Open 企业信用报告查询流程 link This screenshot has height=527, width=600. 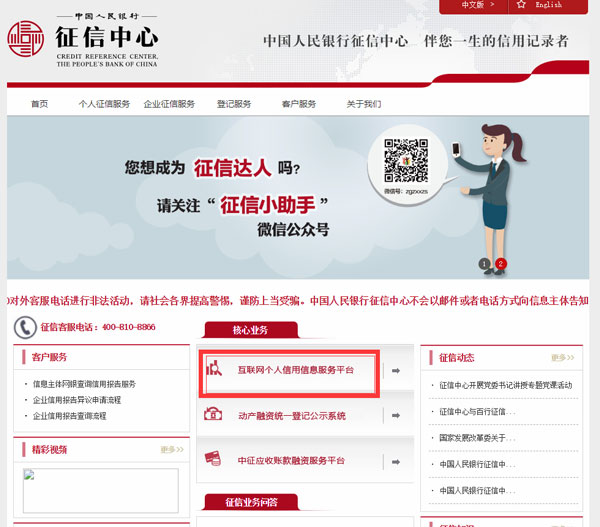pos(70,415)
